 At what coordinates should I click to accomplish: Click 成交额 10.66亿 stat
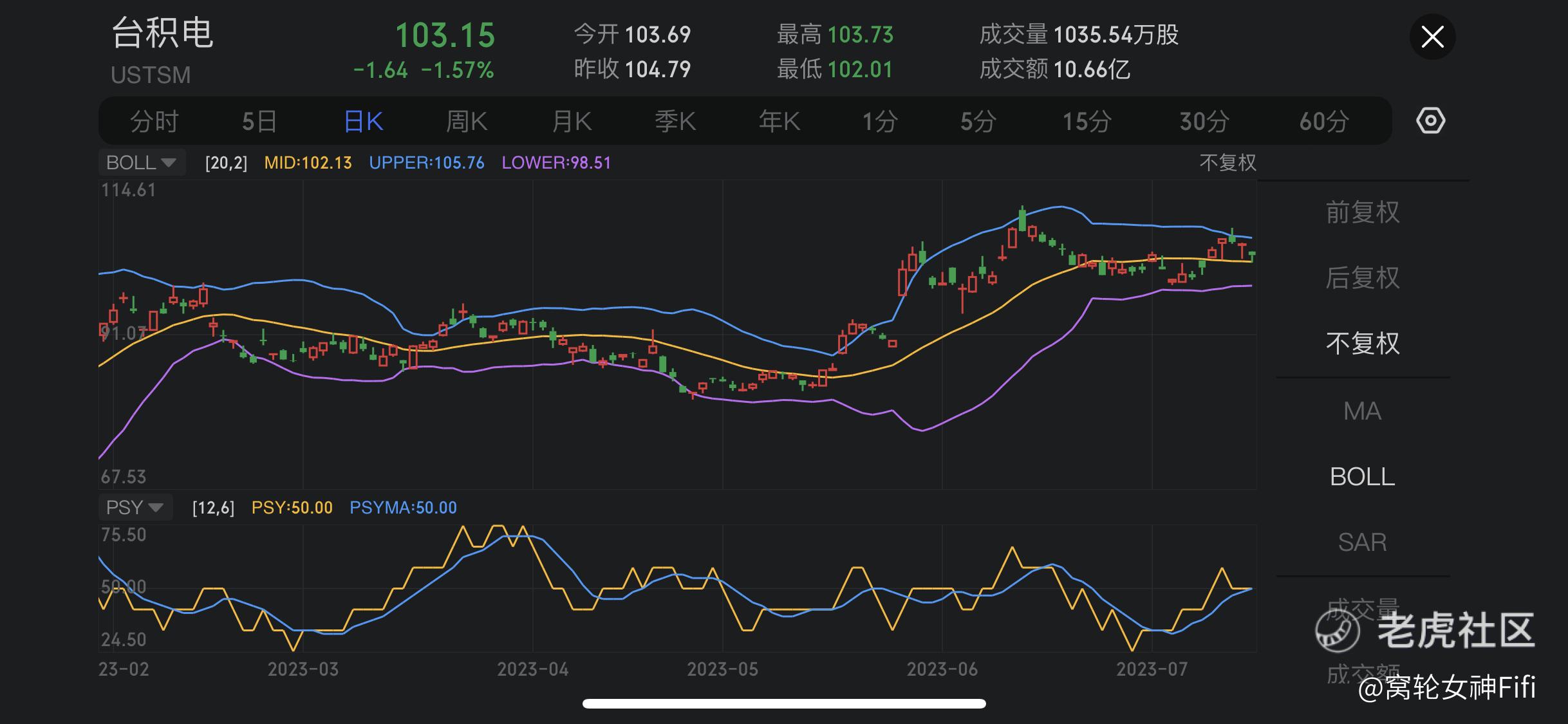[x=1055, y=69]
